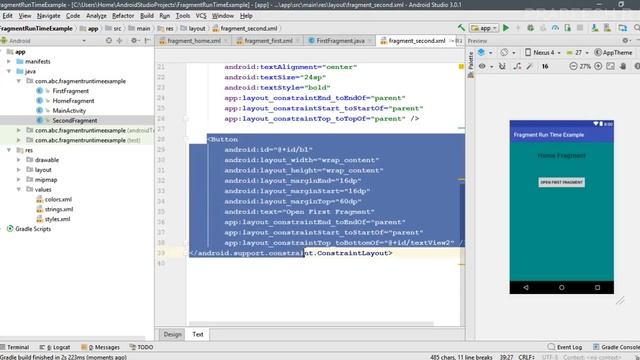
Task: Run the app with the green play button
Action: pyautogui.click(x=506, y=28)
